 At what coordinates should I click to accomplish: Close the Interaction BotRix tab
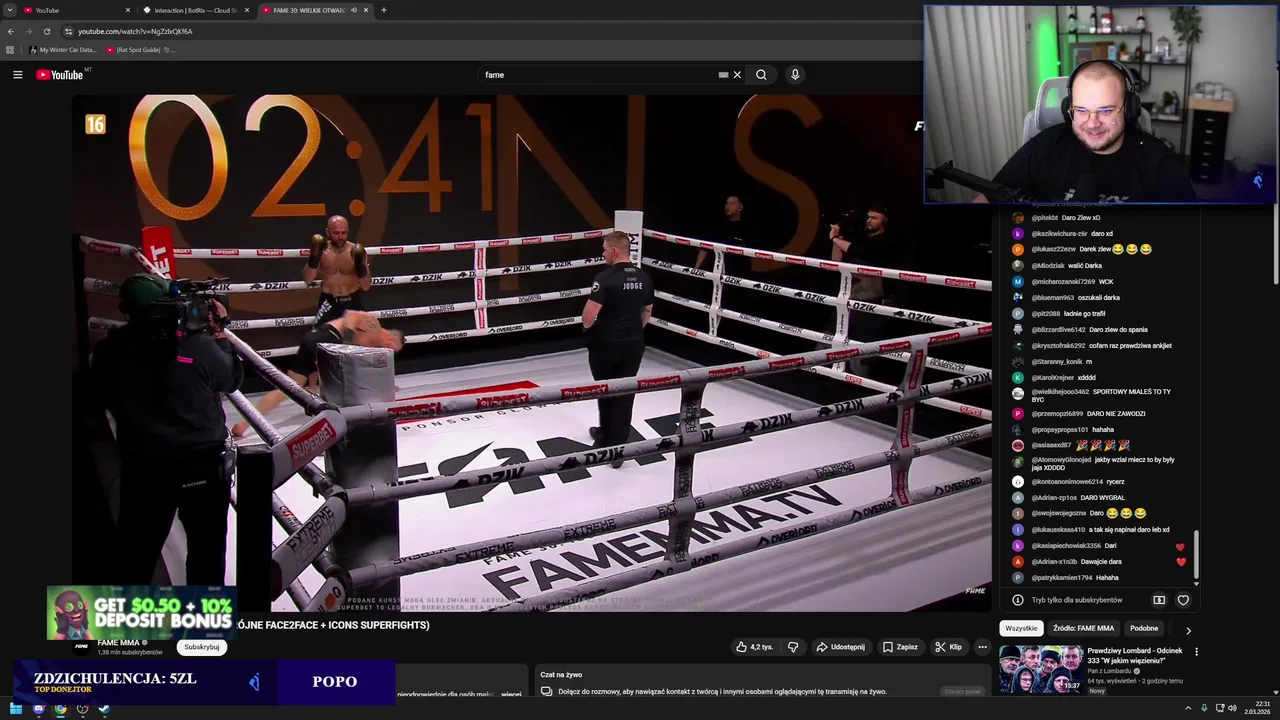pyautogui.click(x=247, y=10)
